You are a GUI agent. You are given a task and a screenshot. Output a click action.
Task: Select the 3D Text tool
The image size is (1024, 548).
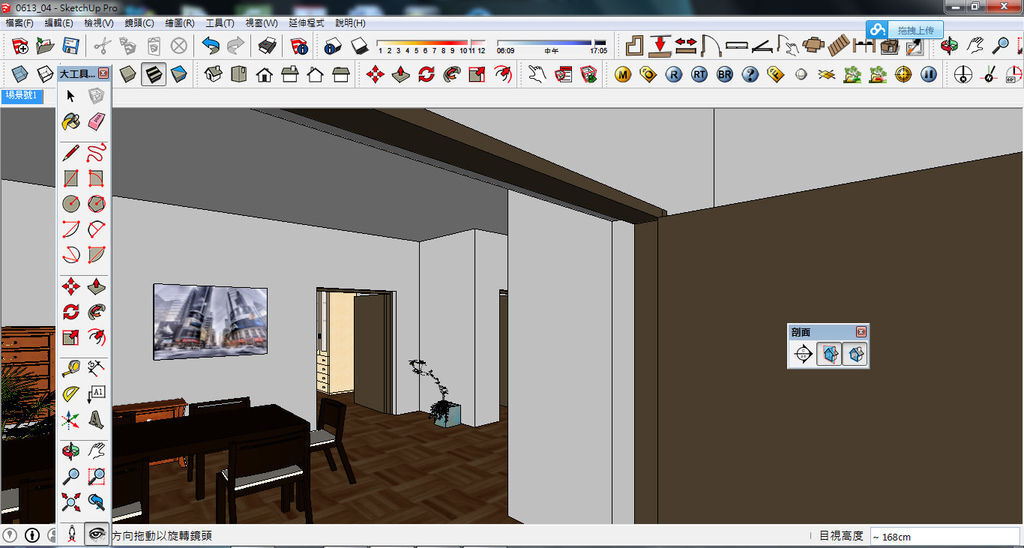click(97, 419)
